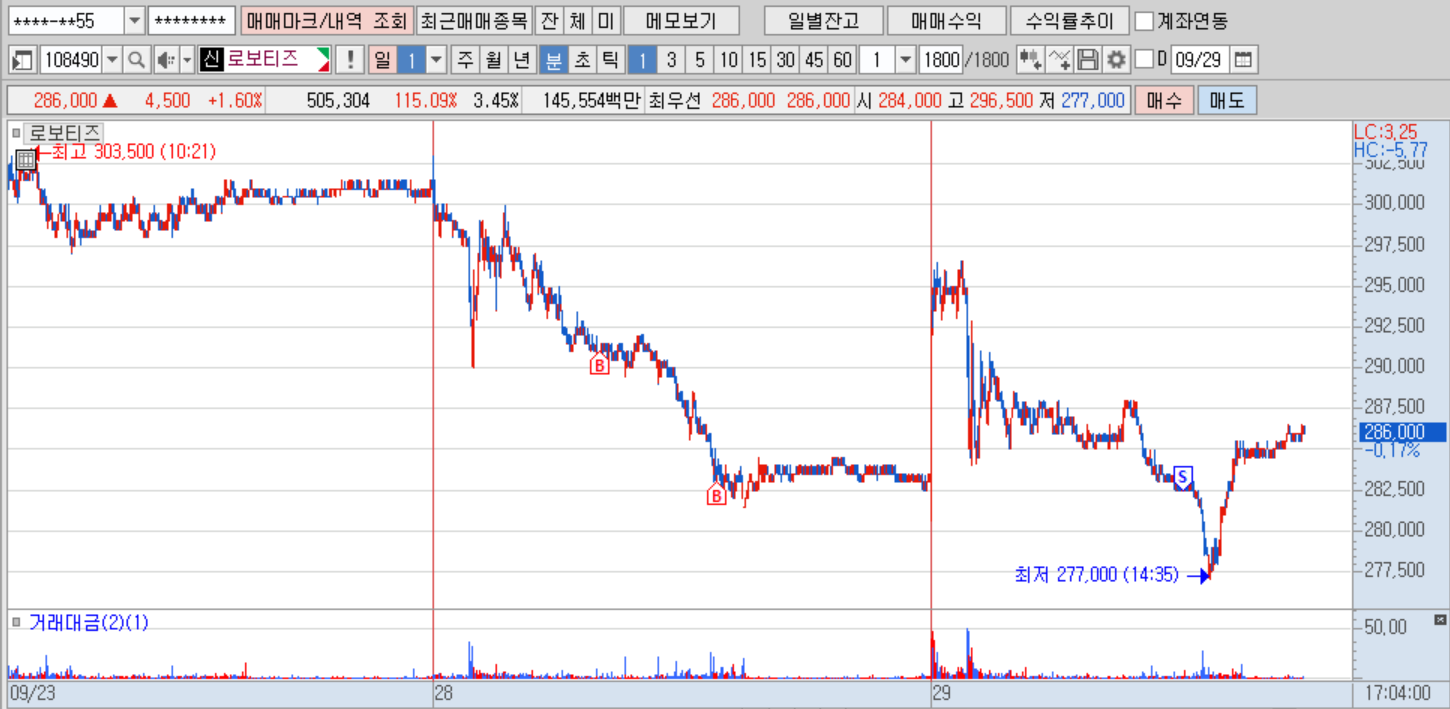
Task: Open the add candlestick chart icon
Action: pyautogui.click(x=1030, y=60)
